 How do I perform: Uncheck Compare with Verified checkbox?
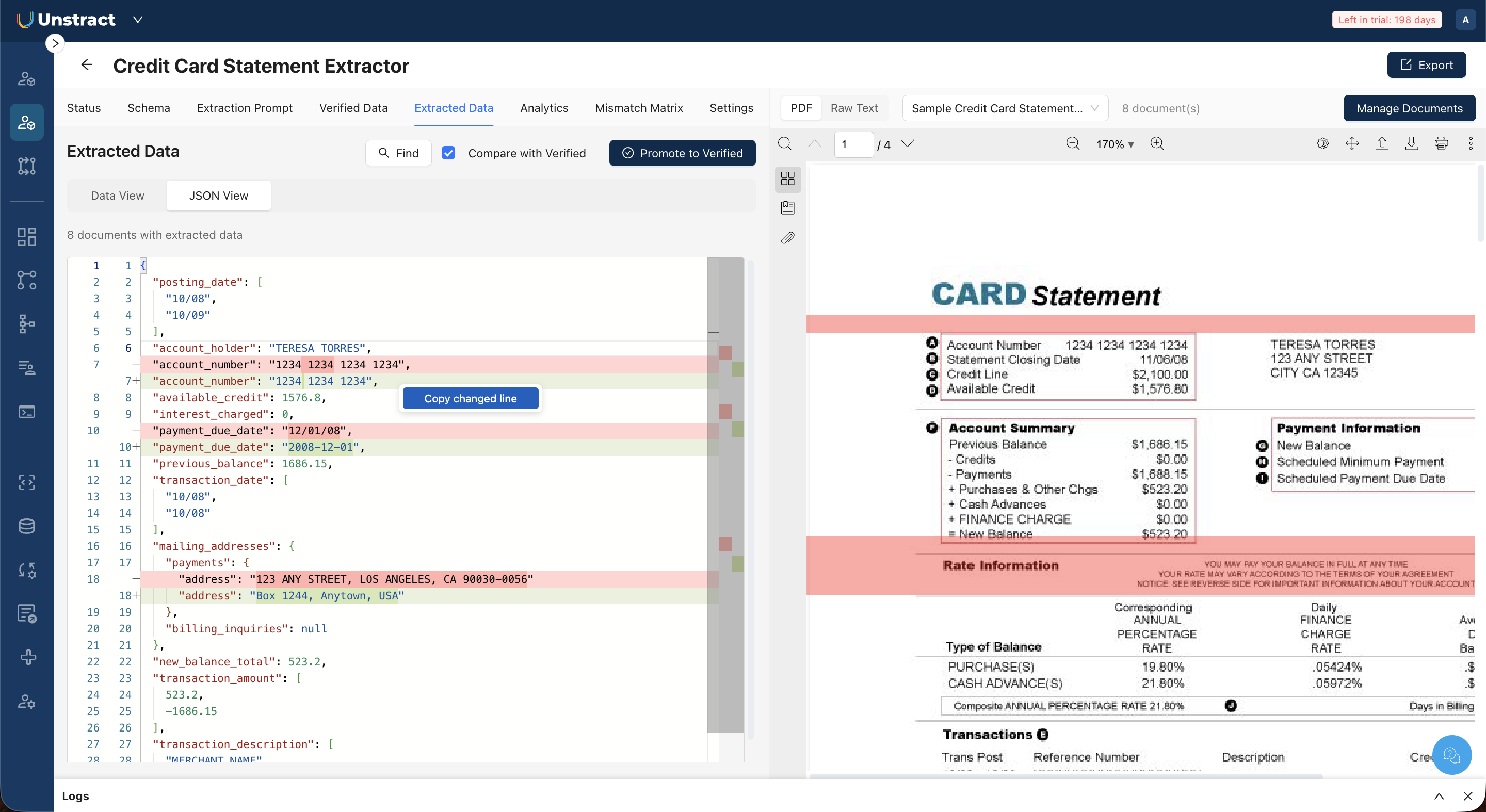click(x=448, y=153)
